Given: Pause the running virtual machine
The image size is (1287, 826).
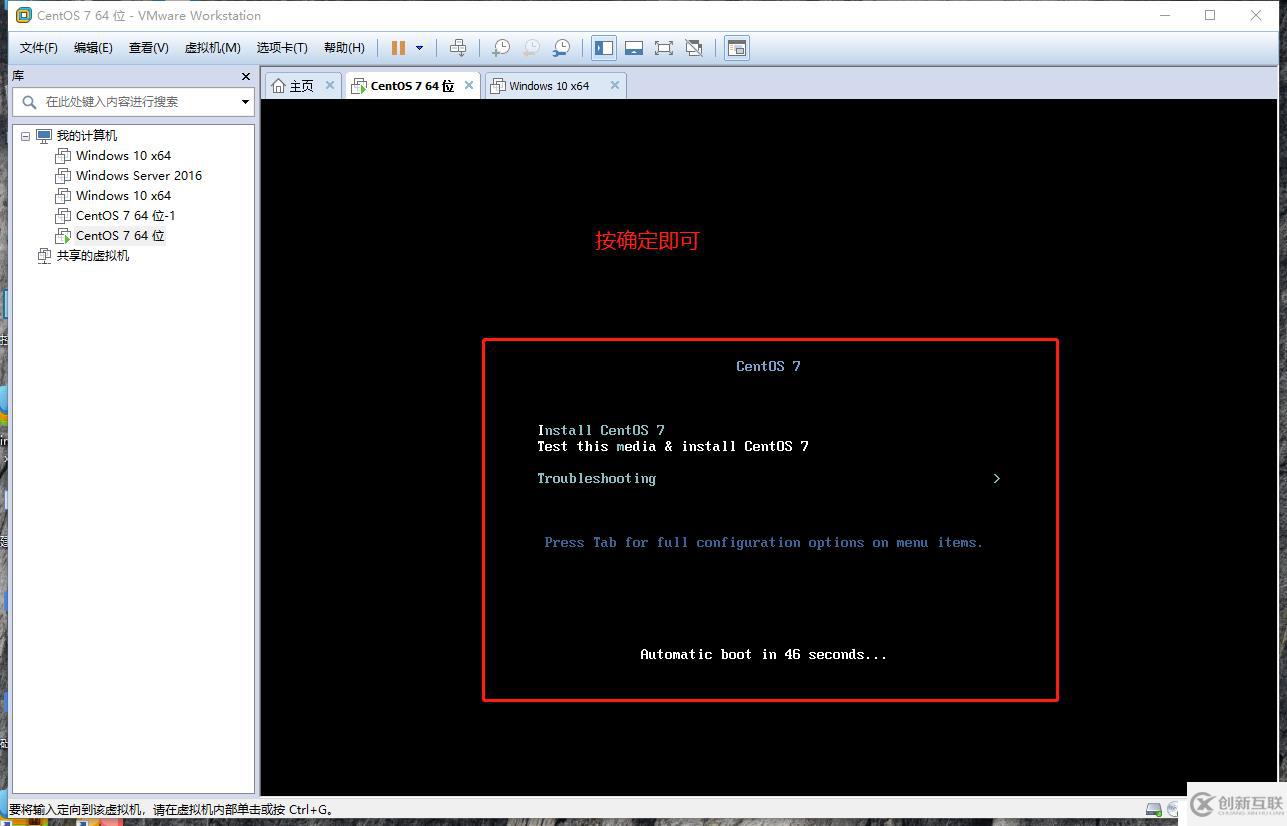Looking at the screenshot, I should [398, 48].
